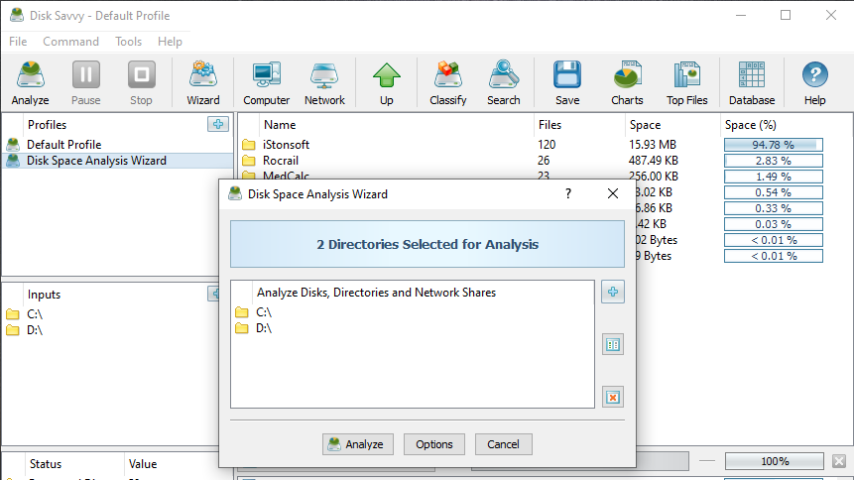
Task: Click the 1.49 % space bar
Action: pos(773,177)
